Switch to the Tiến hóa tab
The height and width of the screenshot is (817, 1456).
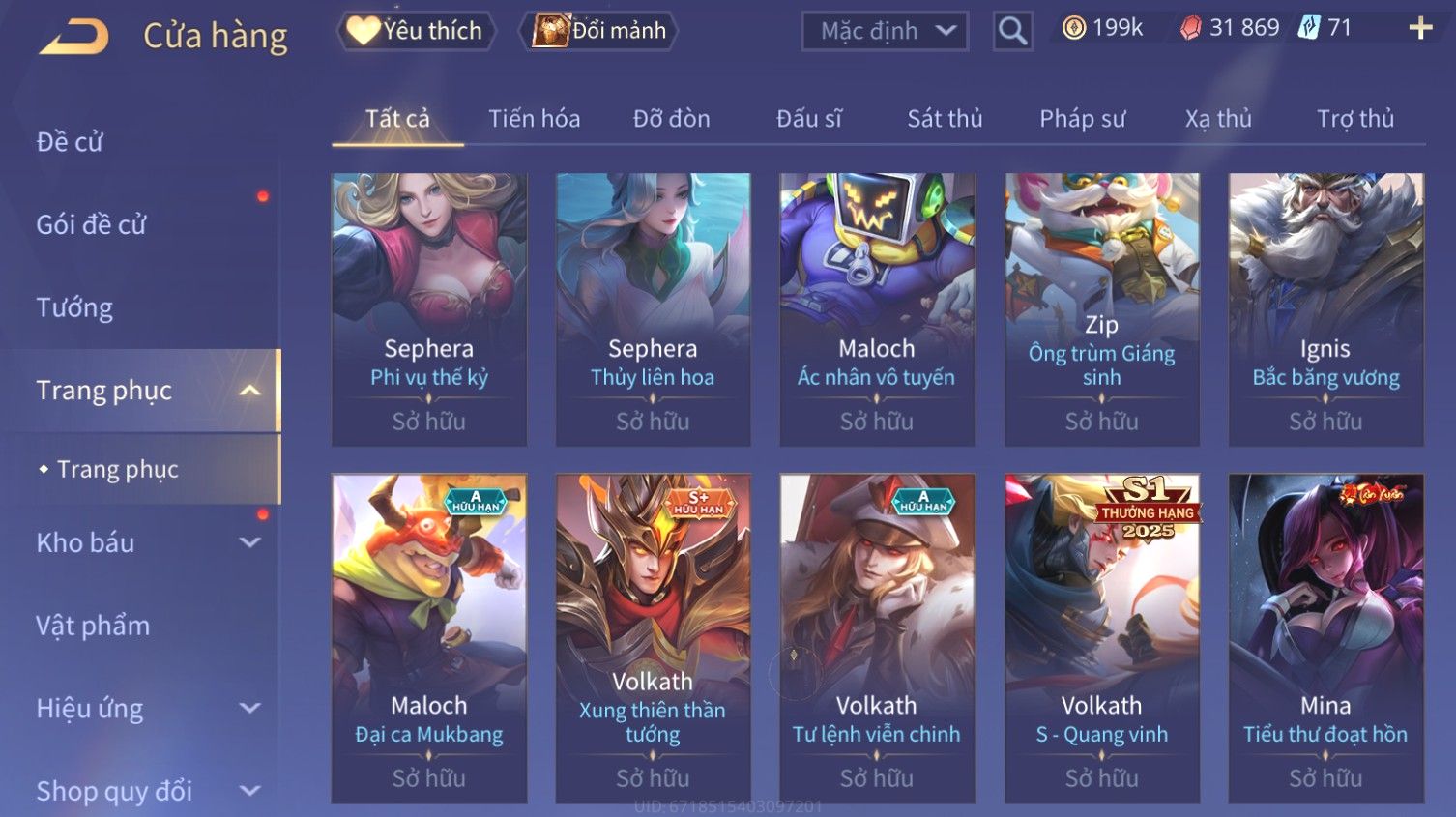tap(534, 119)
